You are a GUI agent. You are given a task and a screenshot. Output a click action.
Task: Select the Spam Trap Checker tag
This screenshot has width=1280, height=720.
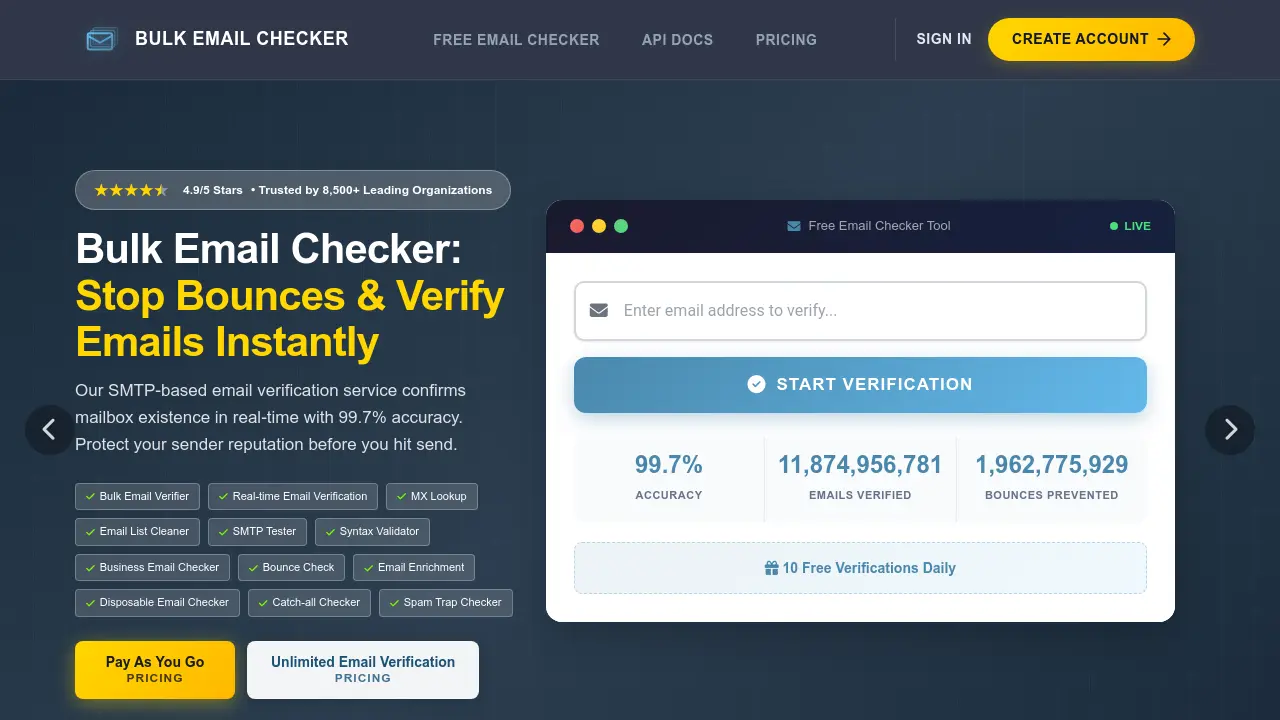[446, 603]
